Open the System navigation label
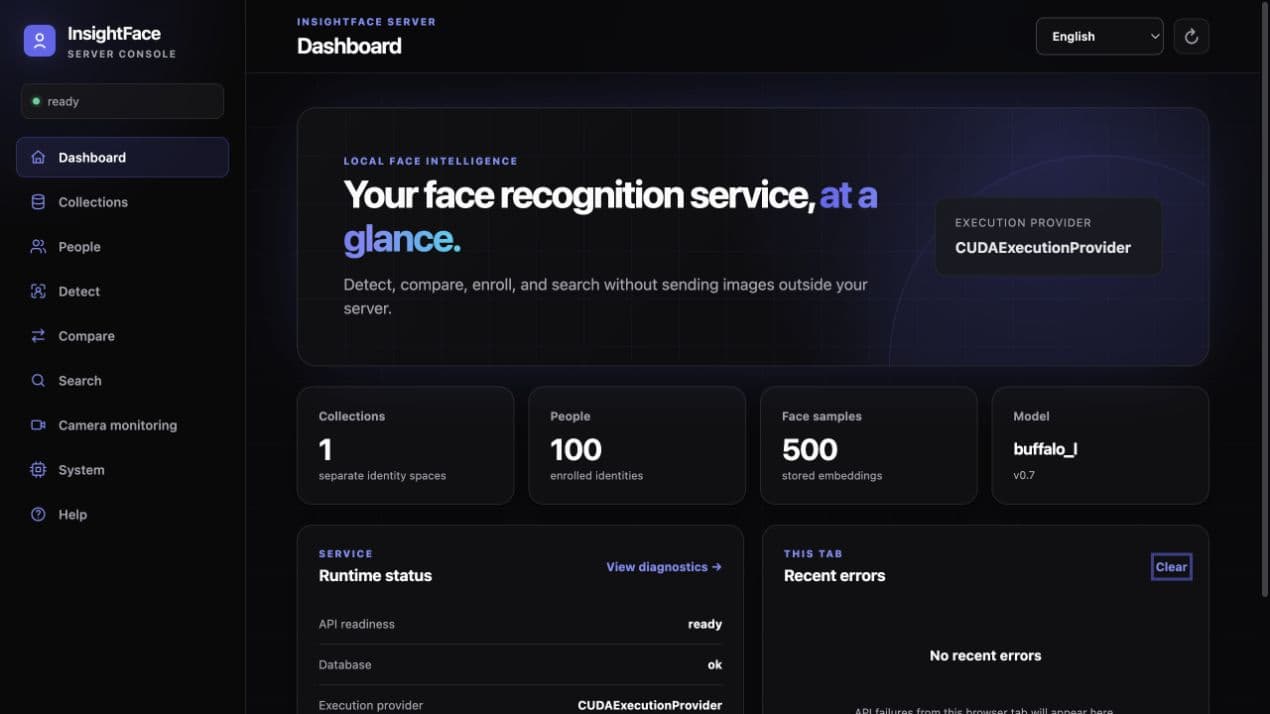 pos(81,470)
